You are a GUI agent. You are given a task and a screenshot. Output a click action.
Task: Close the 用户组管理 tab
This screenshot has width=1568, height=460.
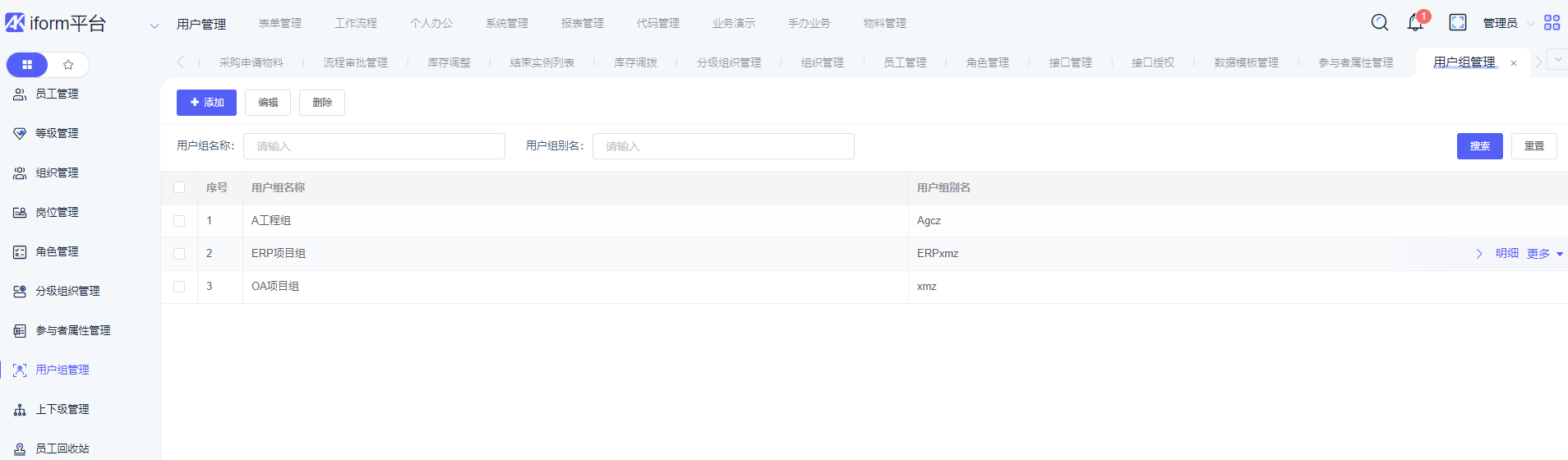pyautogui.click(x=1514, y=63)
